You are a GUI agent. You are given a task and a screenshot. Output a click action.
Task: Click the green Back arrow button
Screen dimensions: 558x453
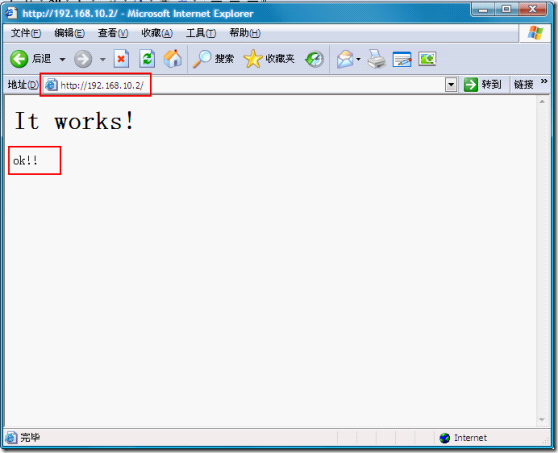(x=19, y=59)
